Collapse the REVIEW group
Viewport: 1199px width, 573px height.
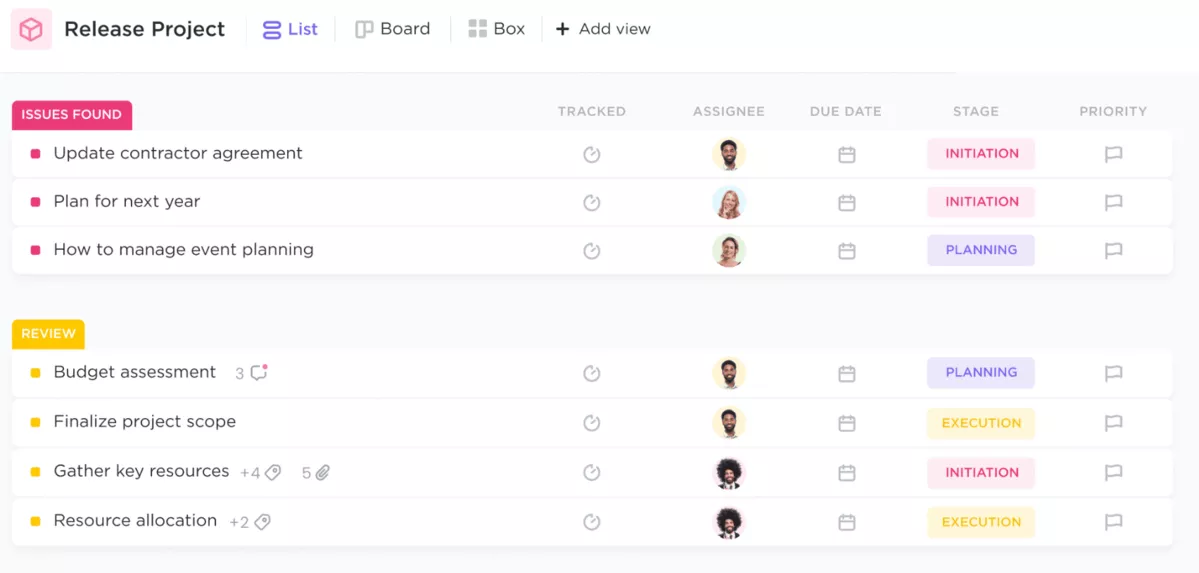coord(48,334)
